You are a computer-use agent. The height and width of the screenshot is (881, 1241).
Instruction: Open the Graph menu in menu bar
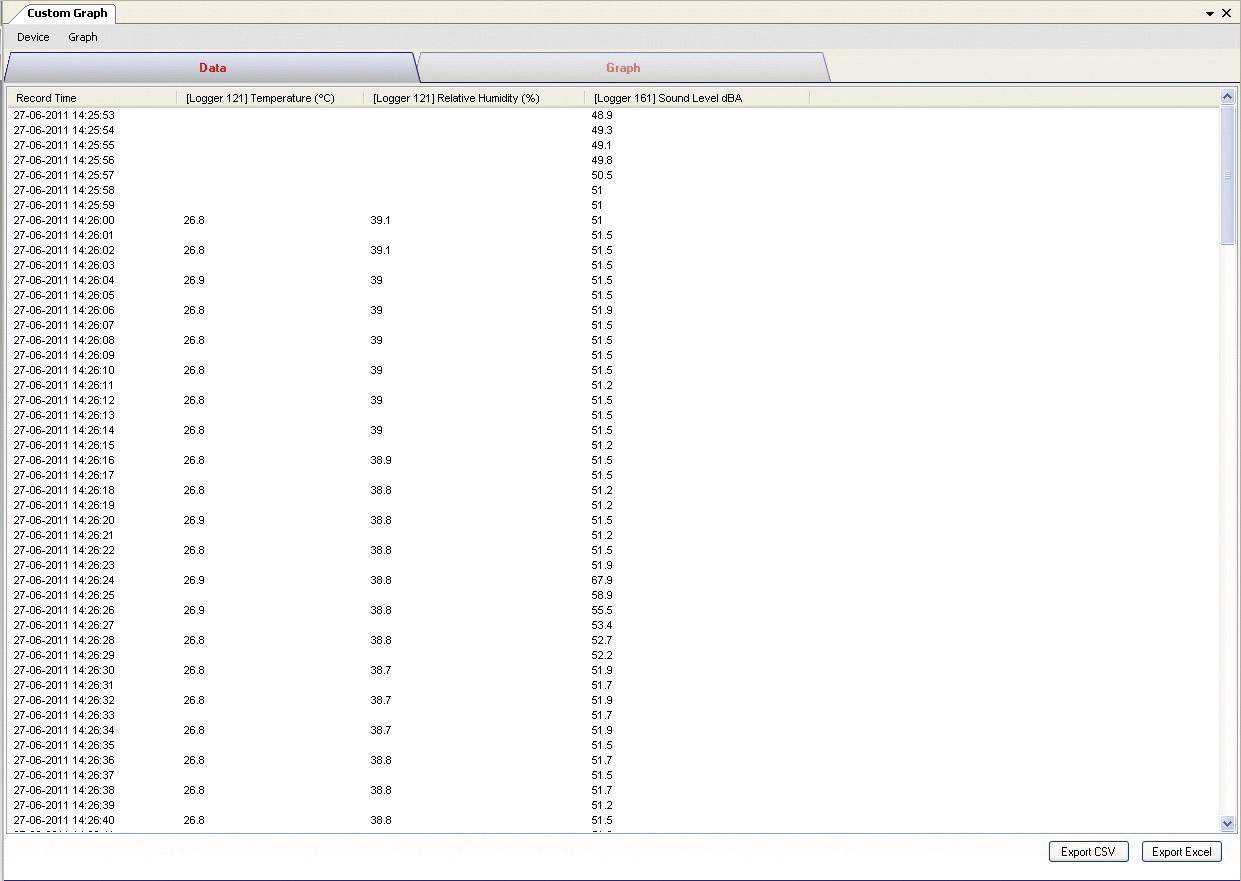tap(82, 37)
